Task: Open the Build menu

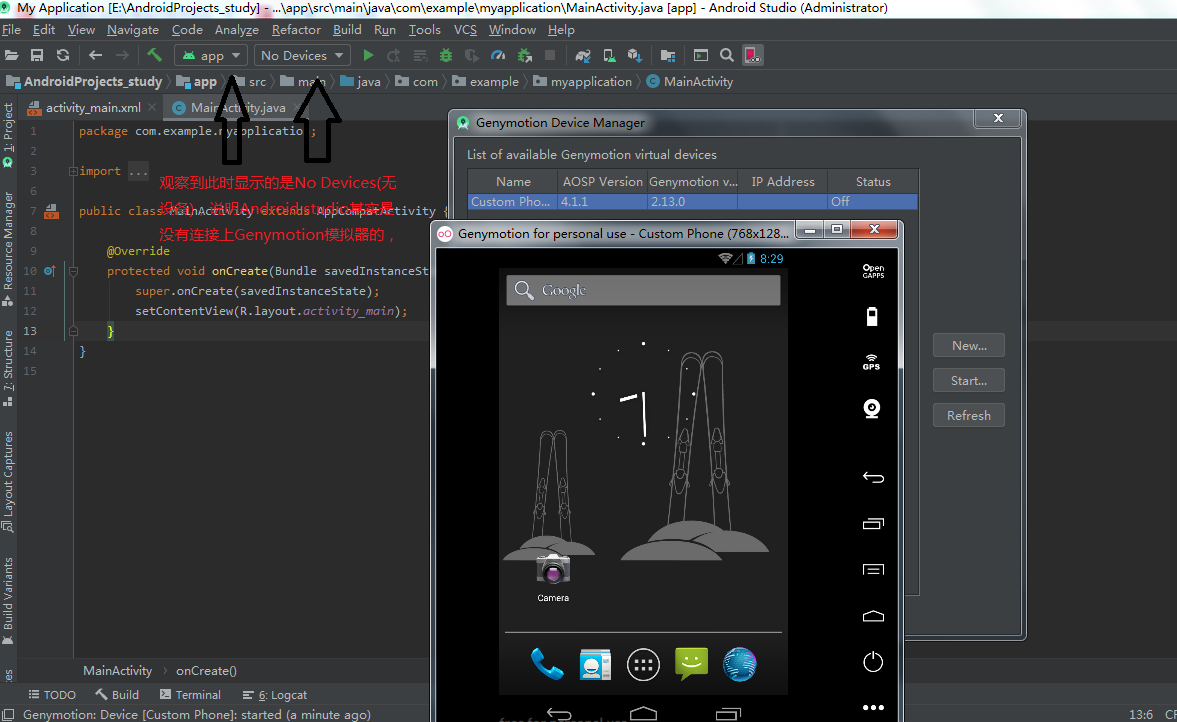Action: point(347,29)
